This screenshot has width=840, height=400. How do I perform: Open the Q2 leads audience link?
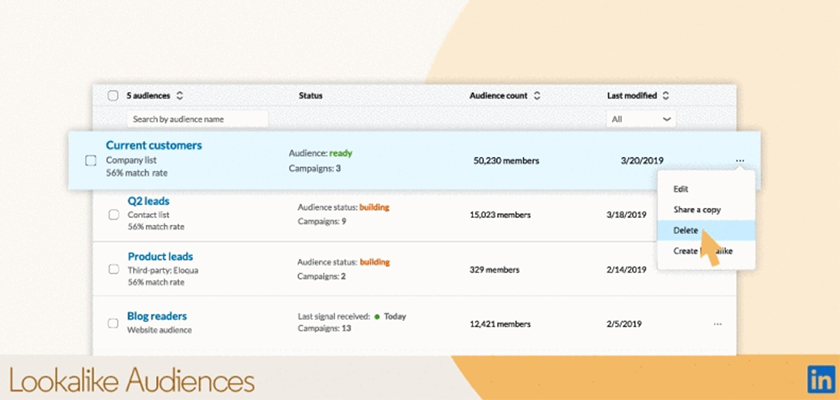(x=148, y=201)
